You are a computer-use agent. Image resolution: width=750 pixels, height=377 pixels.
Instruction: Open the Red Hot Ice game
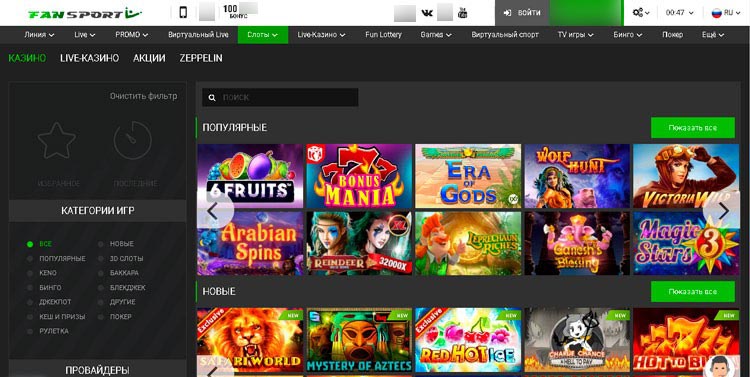(468, 340)
